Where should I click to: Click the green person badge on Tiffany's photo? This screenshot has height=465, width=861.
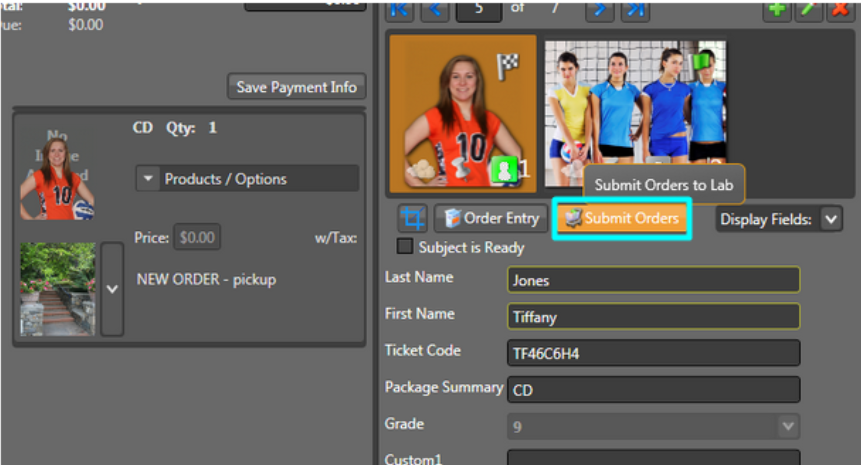(504, 169)
